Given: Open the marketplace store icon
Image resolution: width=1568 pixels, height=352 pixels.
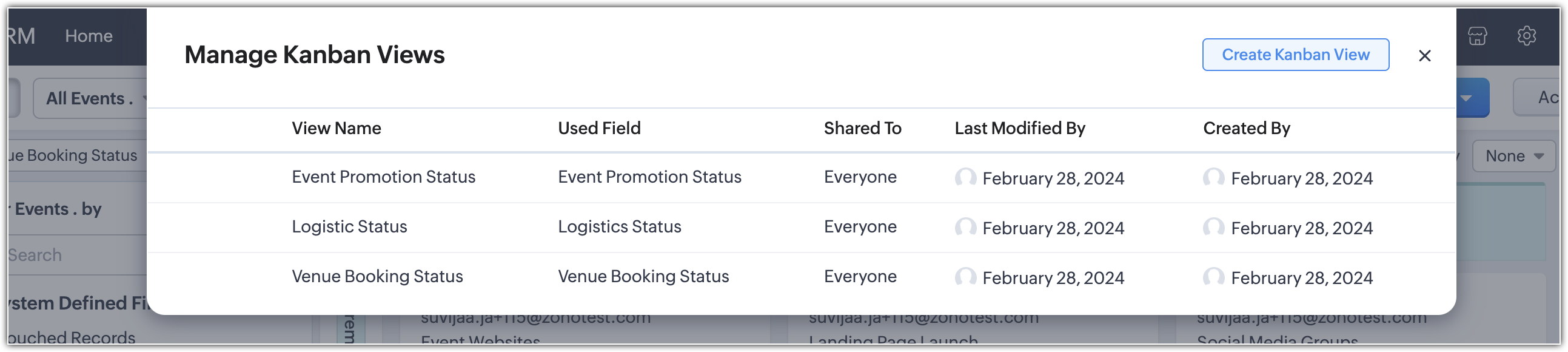Looking at the screenshot, I should click(x=1477, y=36).
